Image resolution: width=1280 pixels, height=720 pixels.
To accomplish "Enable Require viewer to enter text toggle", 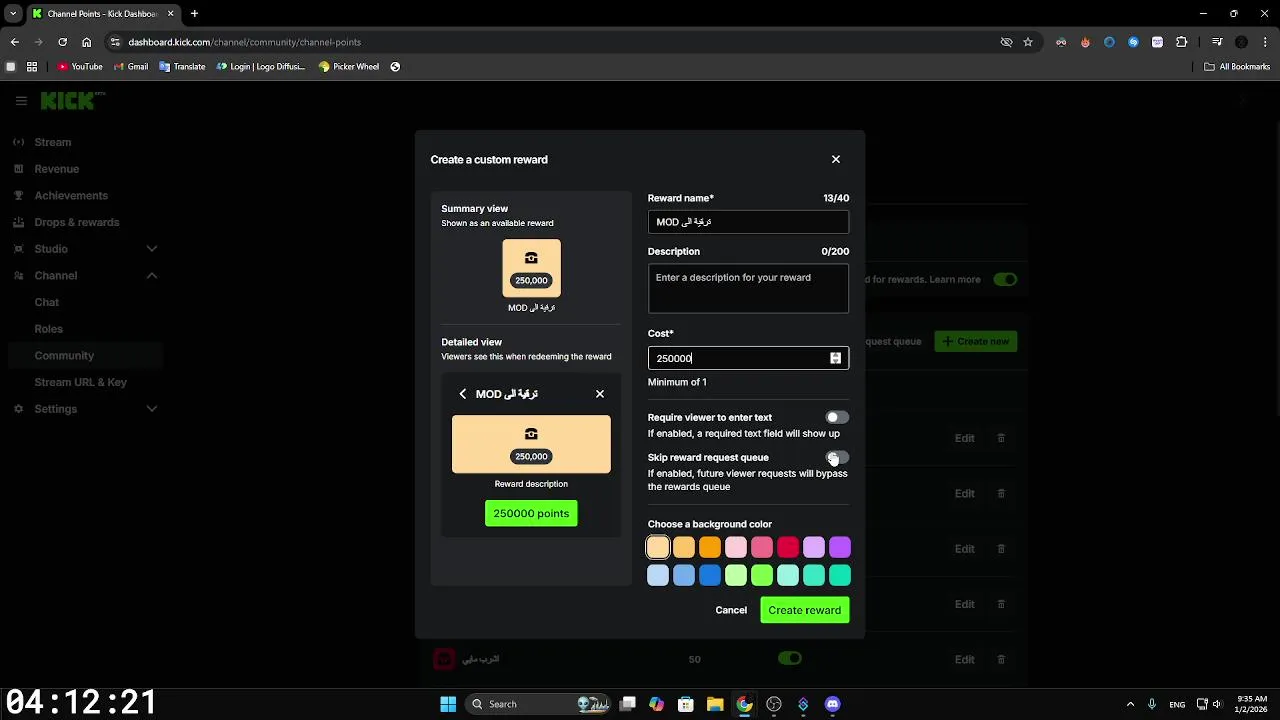I will [837, 417].
